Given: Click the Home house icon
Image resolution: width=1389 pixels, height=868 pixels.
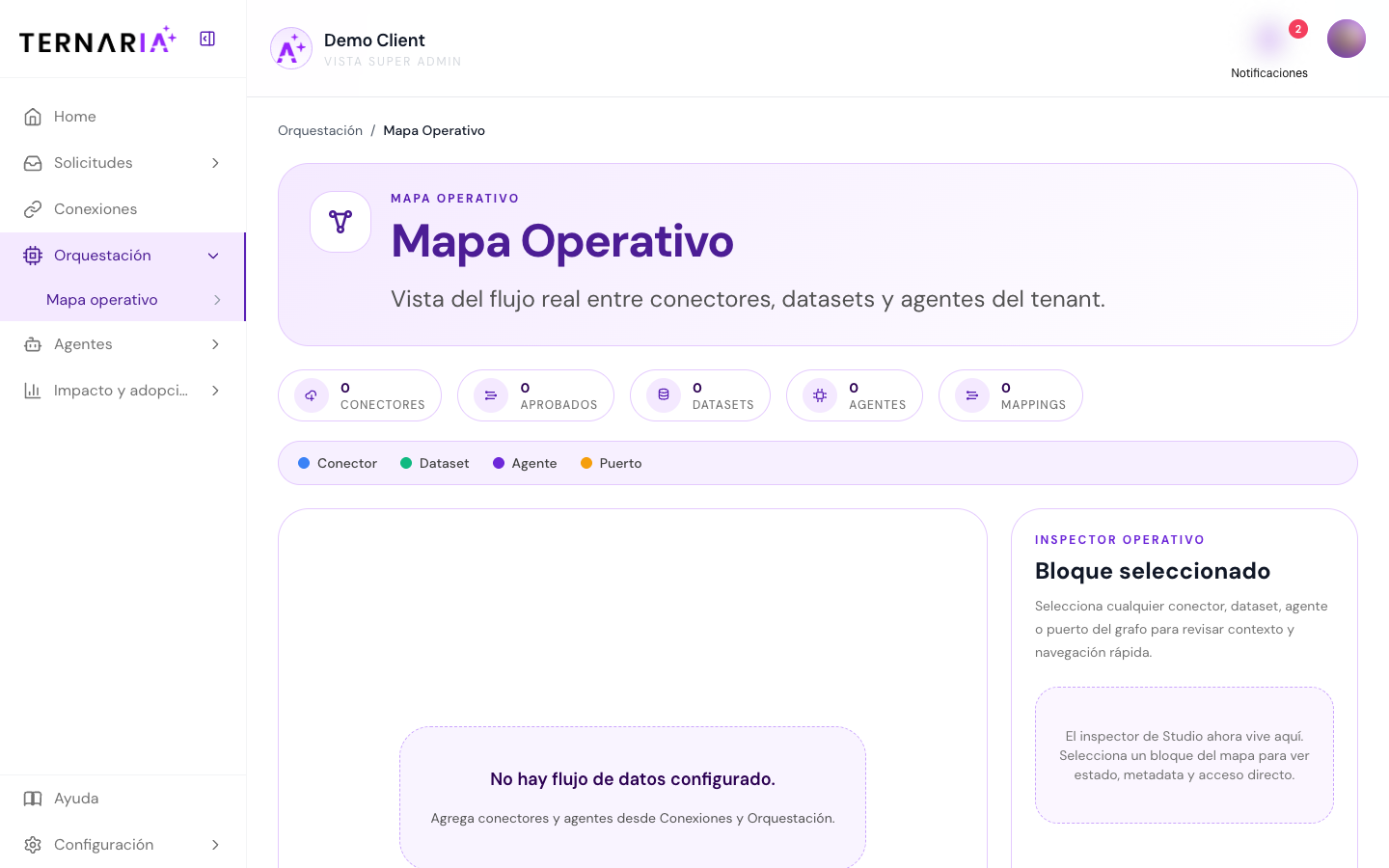Looking at the screenshot, I should point(33,117).
